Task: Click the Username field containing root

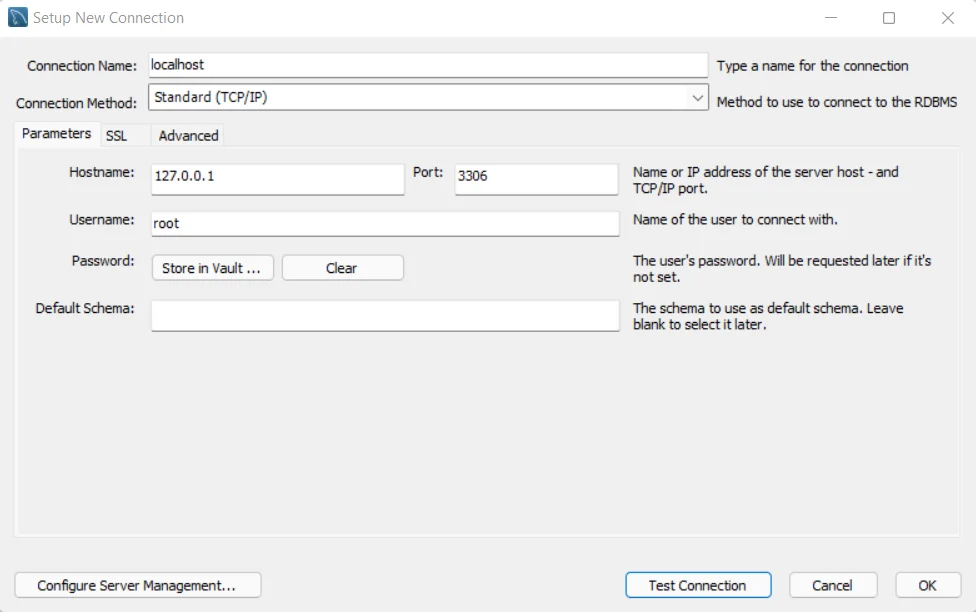Action: point(384,223)
